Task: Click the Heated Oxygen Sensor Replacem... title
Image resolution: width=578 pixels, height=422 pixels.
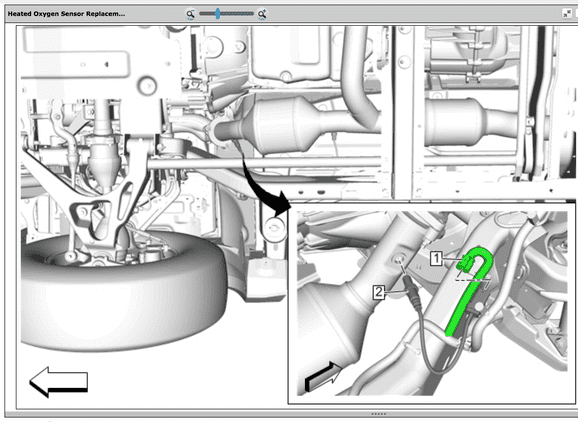Action: [66, 14]
